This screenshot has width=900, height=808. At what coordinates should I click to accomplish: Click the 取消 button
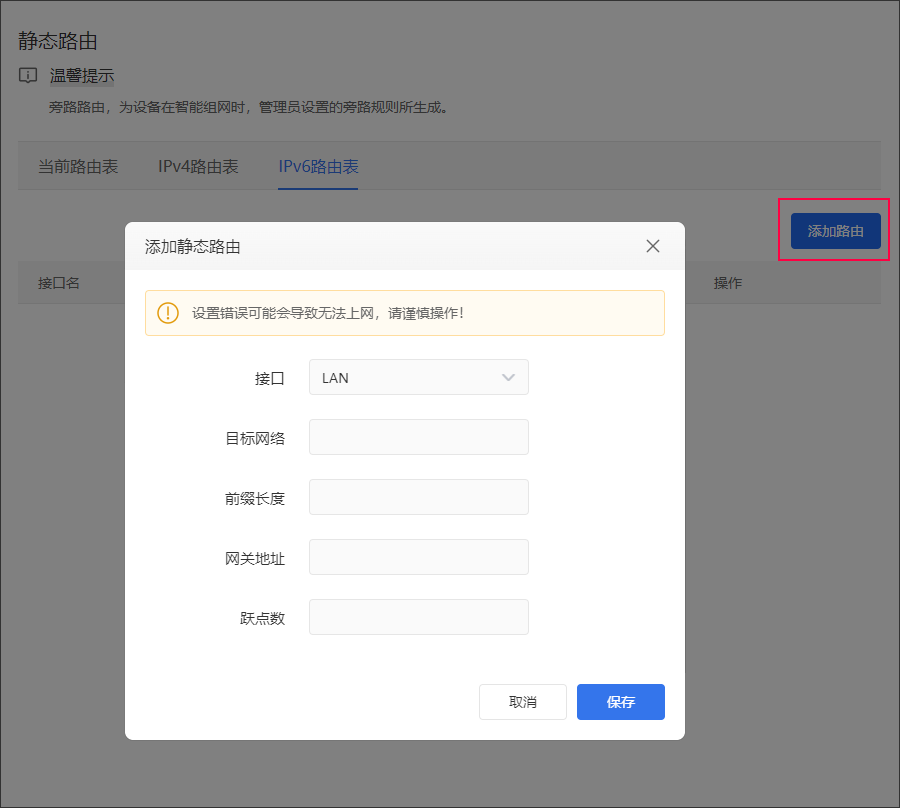pyautogui.click(x=523, y=702)
